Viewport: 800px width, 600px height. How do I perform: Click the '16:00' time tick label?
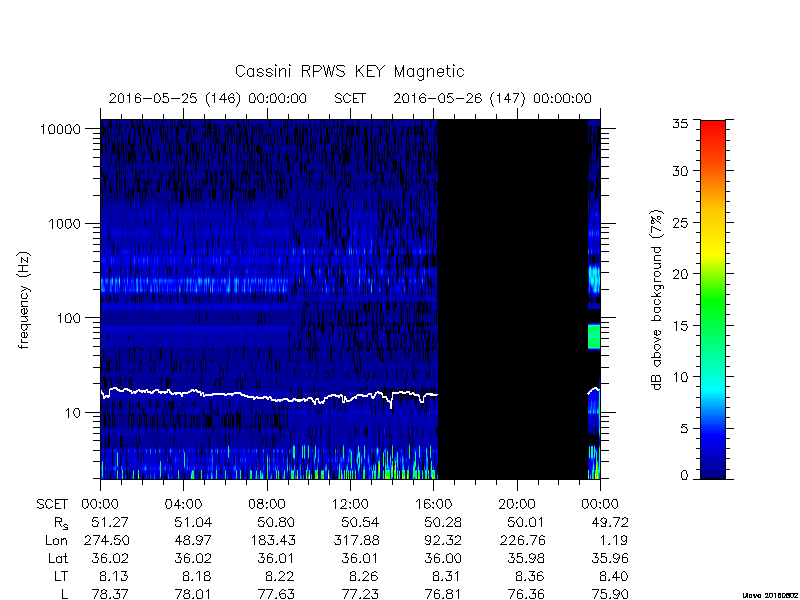[x=433, y=505]
